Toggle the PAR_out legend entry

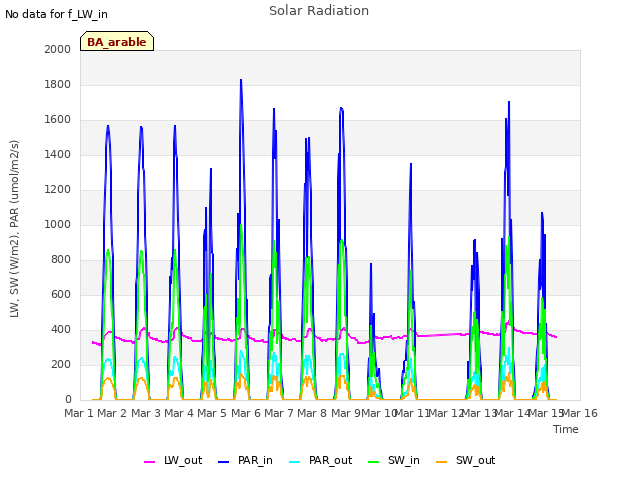[320, 460]
